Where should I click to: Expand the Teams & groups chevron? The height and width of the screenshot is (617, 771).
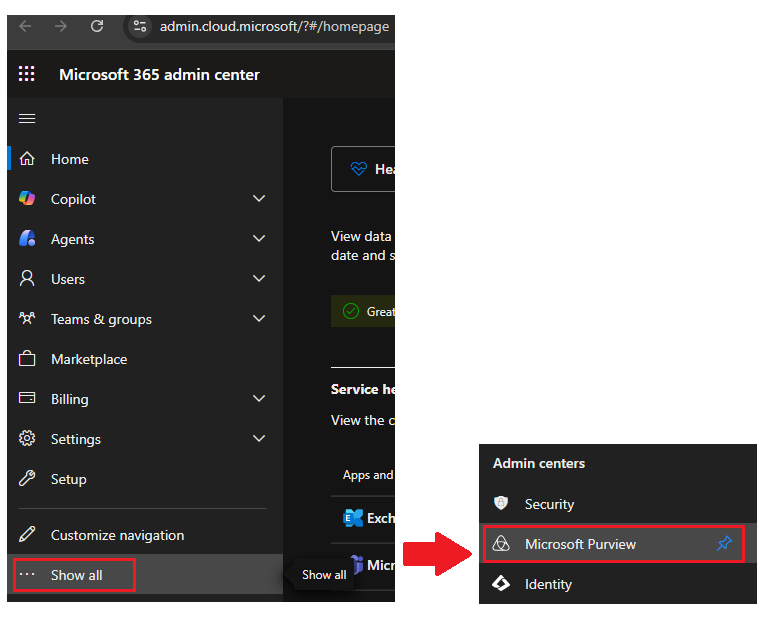point(259,319)
